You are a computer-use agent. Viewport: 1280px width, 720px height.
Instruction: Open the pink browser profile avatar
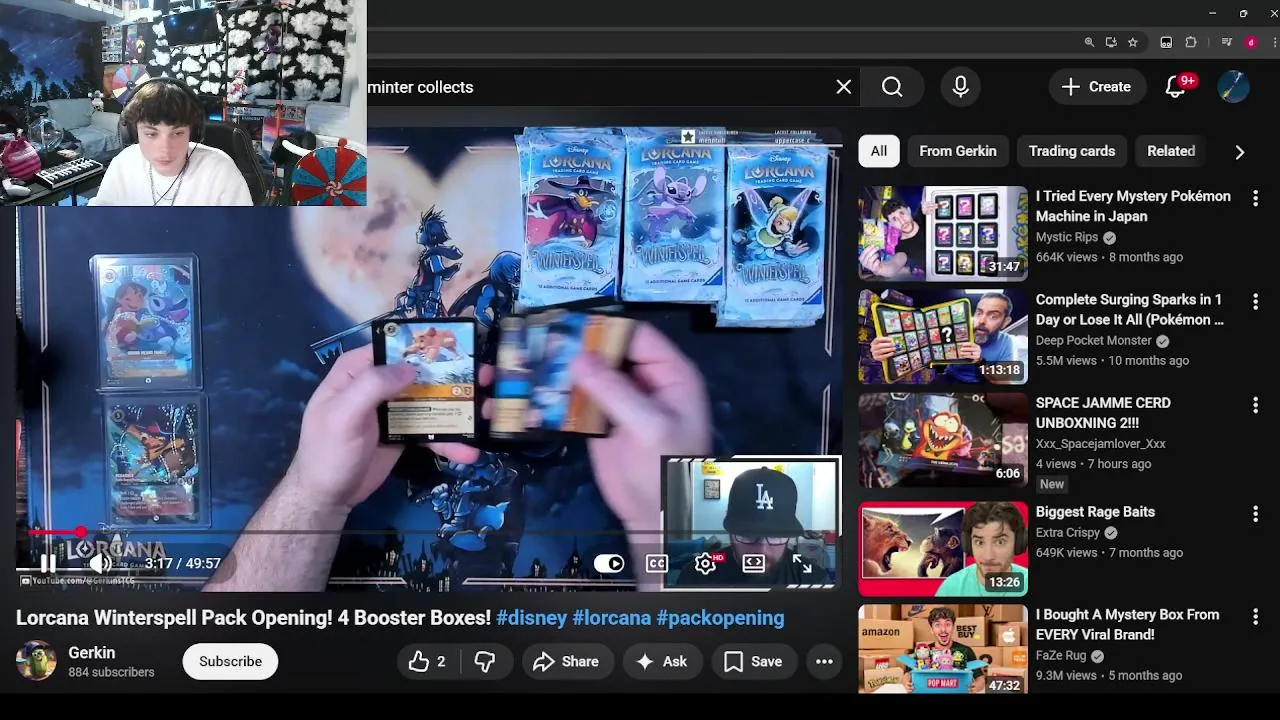1251,42
